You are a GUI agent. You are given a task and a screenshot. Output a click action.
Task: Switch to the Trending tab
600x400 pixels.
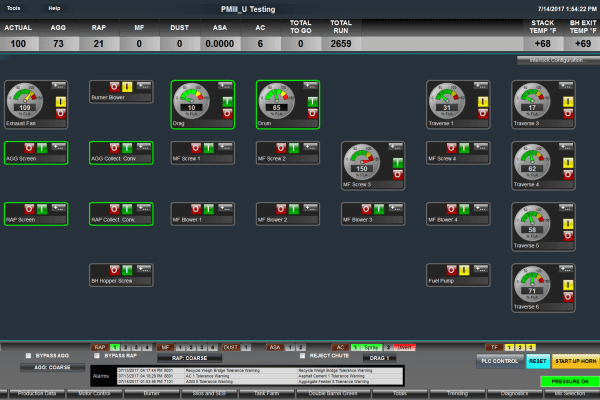[456, 394]
